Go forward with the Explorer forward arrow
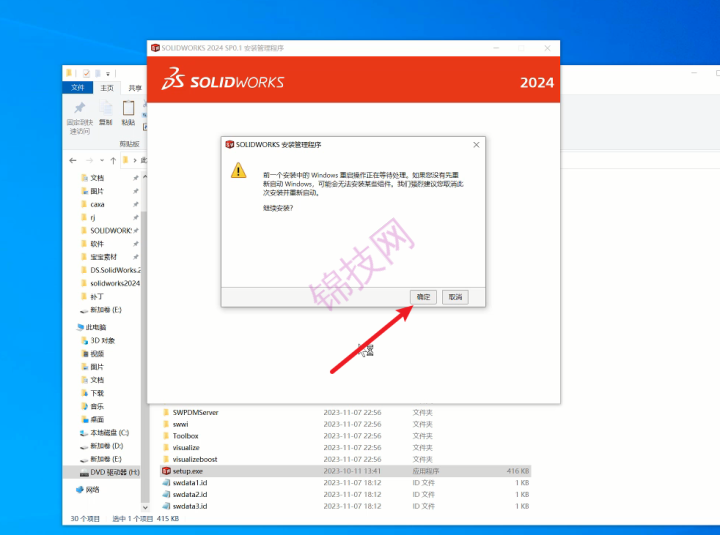This screenshot has height=535, width=720. pyautogui.click(x=89, y=160)
